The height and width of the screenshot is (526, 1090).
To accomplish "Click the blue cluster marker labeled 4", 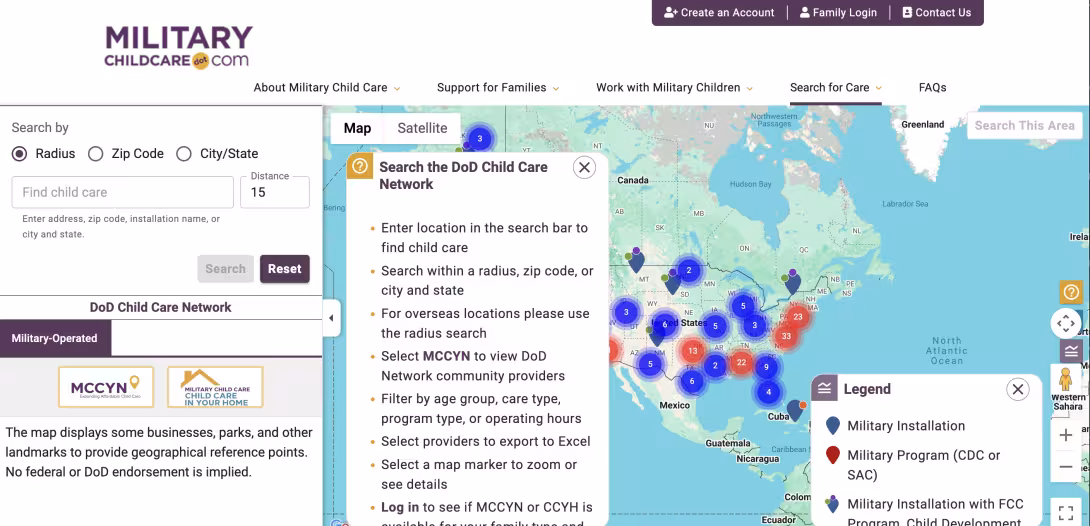I will point(768,392).
